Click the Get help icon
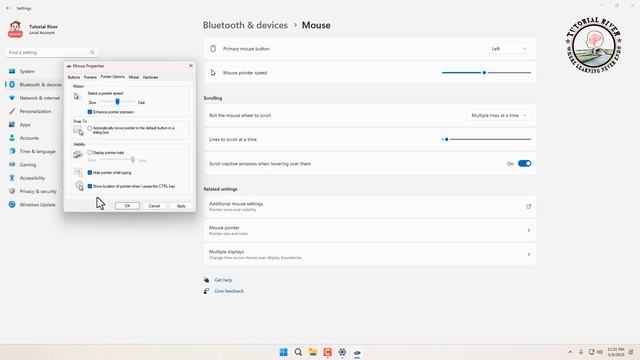Screen dimensions: 640x360 [207, 280]
